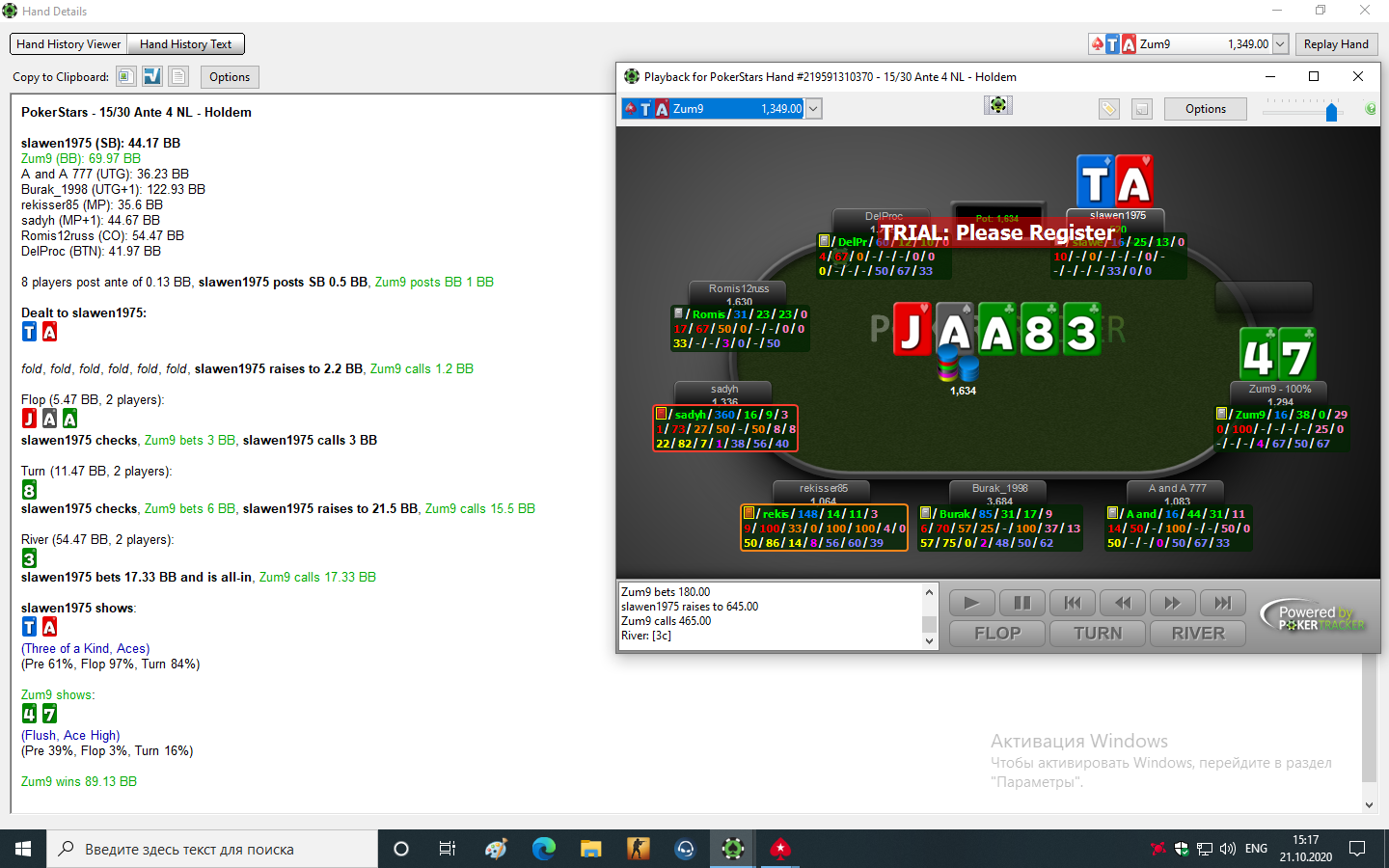Play the hand replay
1389x868 pixels.
972,603
